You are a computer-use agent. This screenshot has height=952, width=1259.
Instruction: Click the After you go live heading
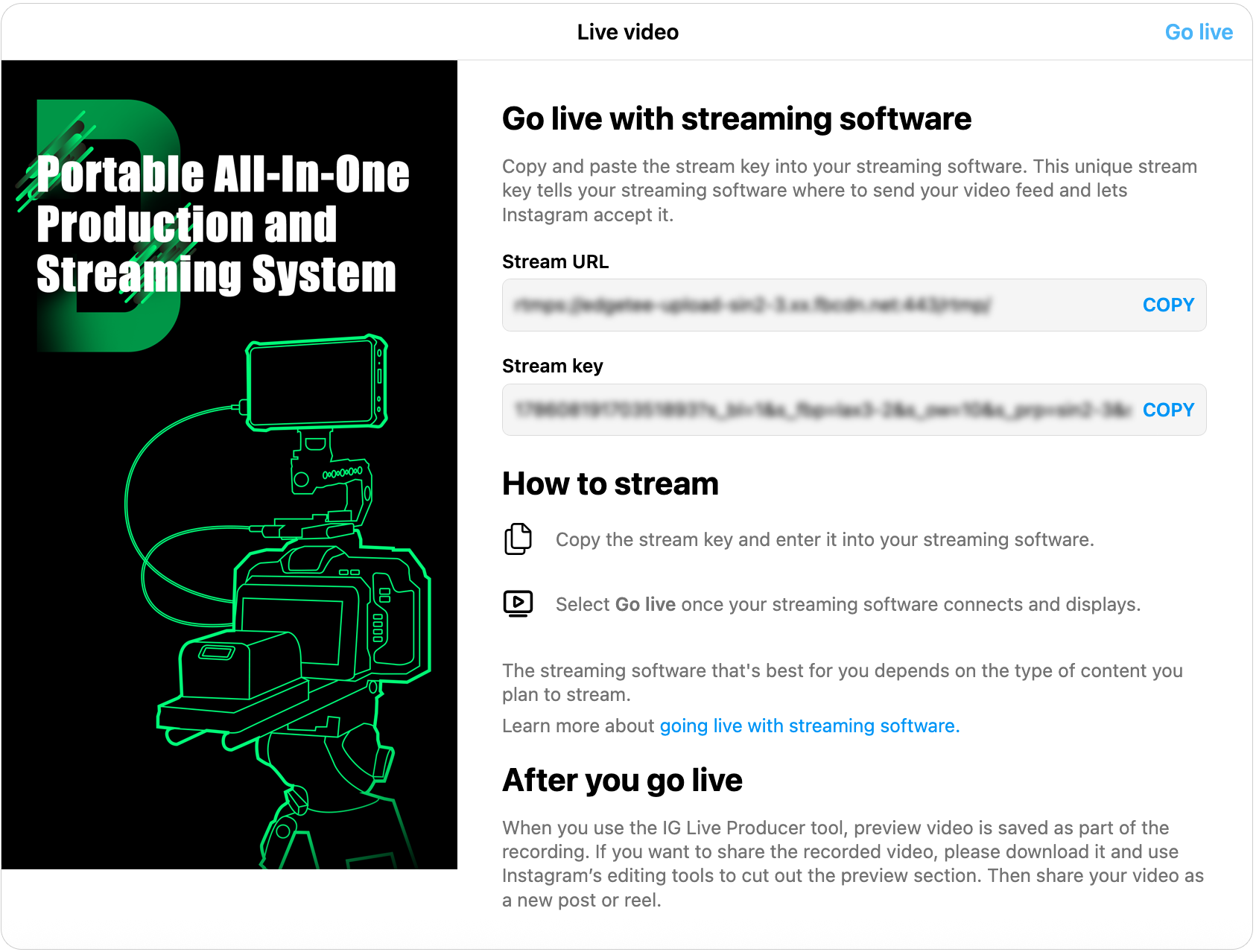pos(623,781)
